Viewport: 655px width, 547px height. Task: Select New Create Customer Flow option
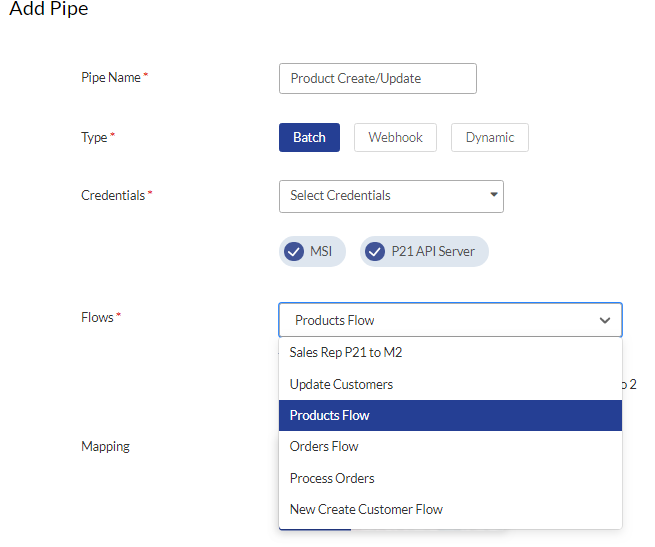tap(450, 509)
